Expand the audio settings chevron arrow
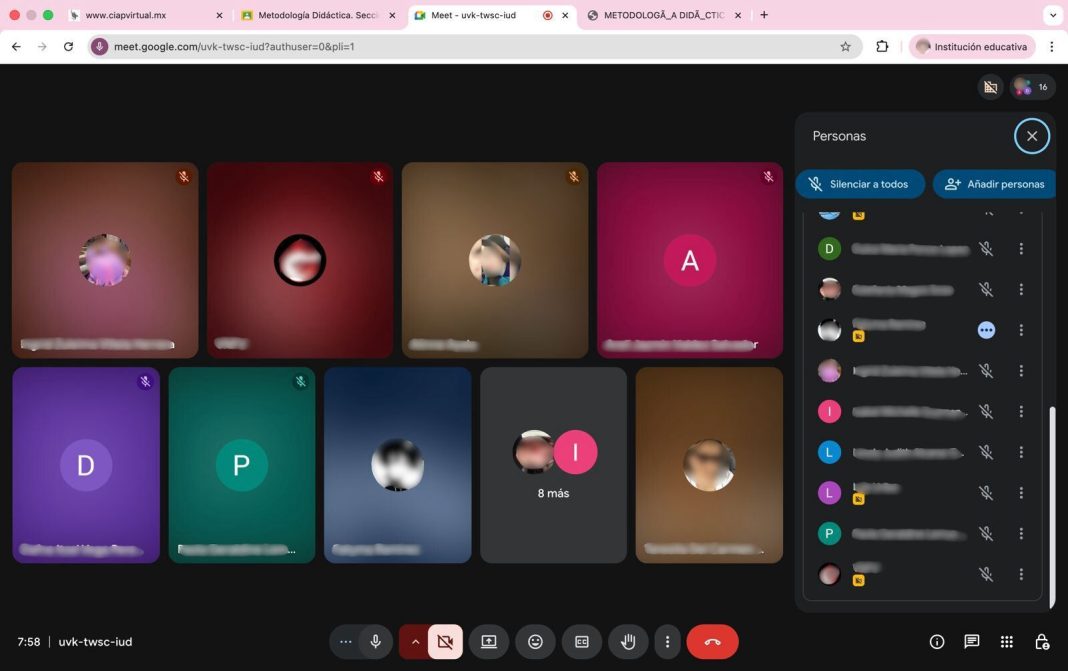 [x=414, y=642]
